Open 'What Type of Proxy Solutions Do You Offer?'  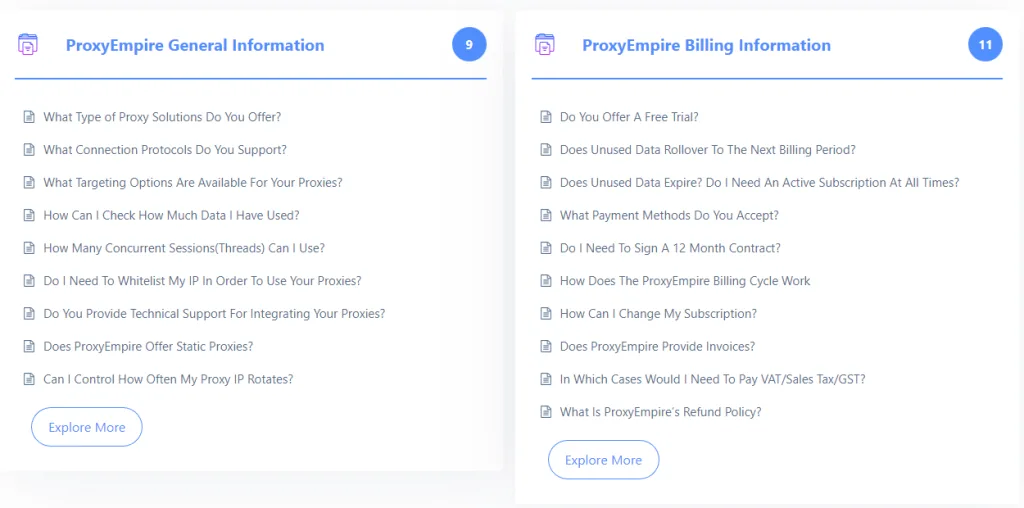click(162, 117)
